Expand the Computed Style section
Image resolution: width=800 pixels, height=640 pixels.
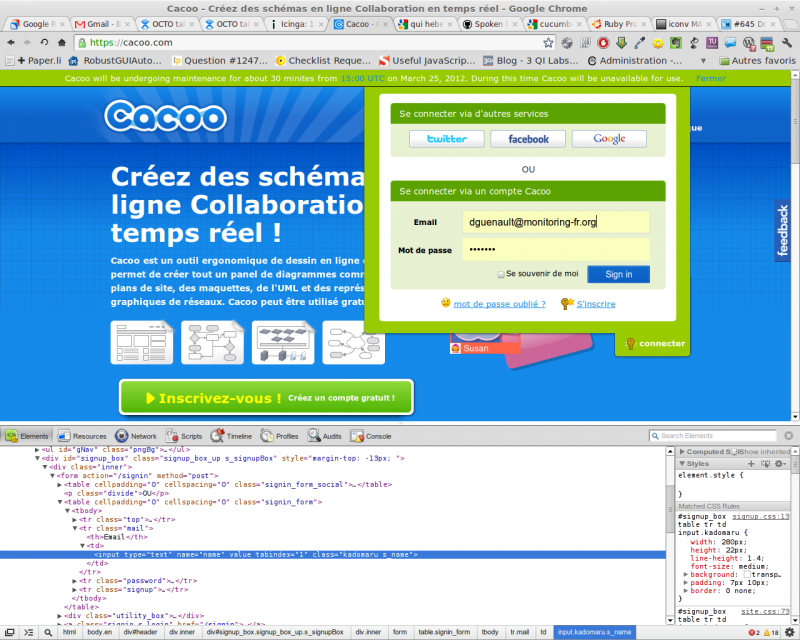[682, 452]
